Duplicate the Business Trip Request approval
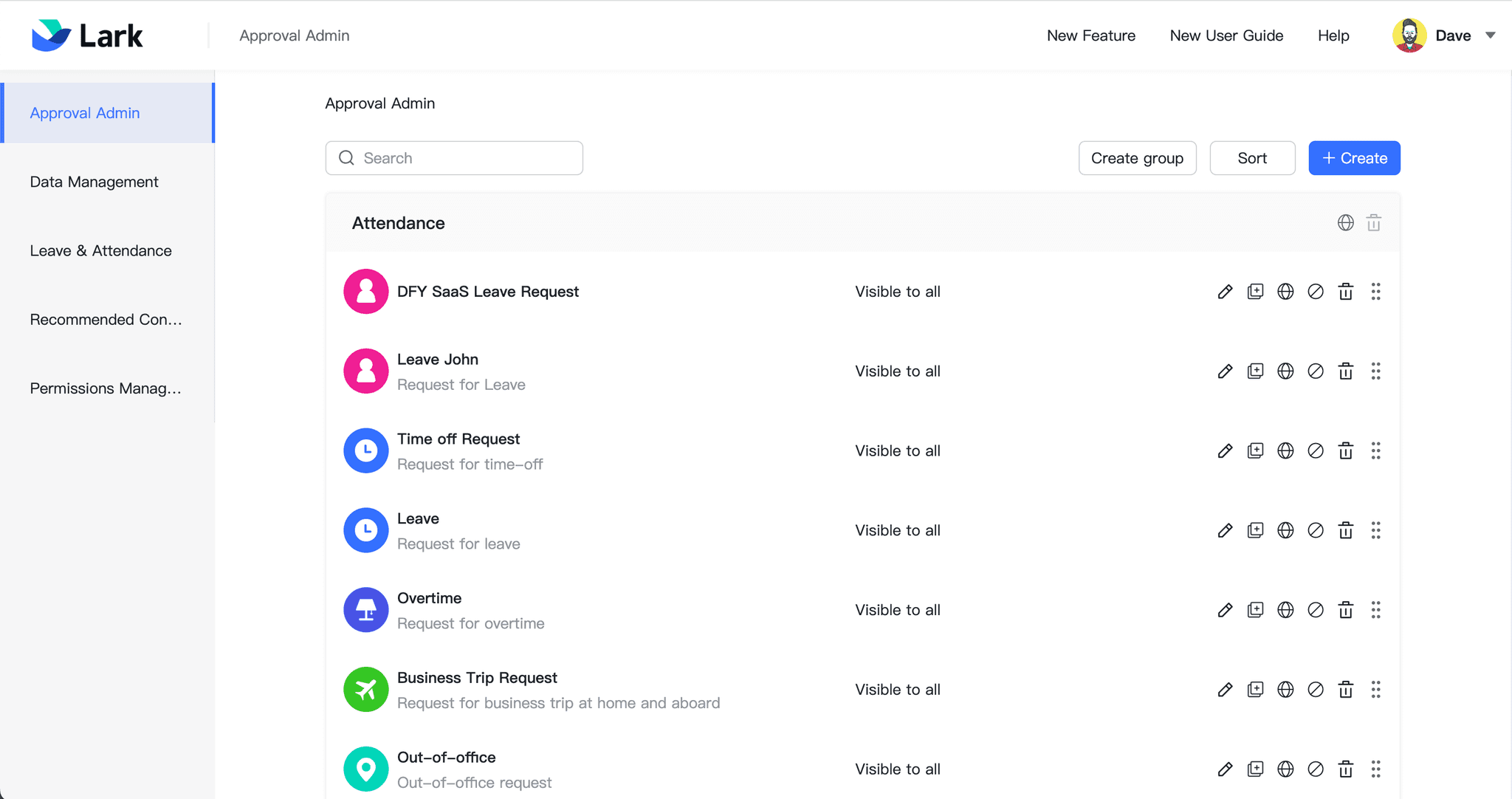The height and width of the screenshot is (799, 1512). point(1257,689)
